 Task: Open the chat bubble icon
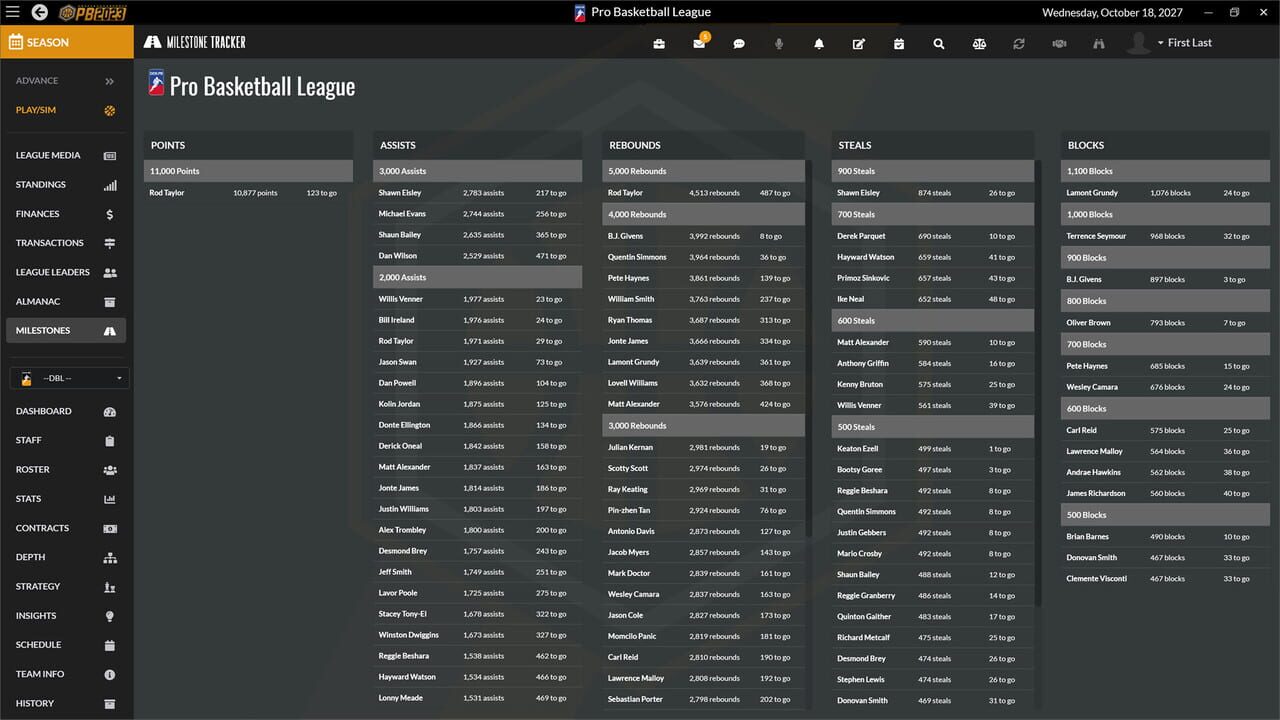tap(739, 43)
